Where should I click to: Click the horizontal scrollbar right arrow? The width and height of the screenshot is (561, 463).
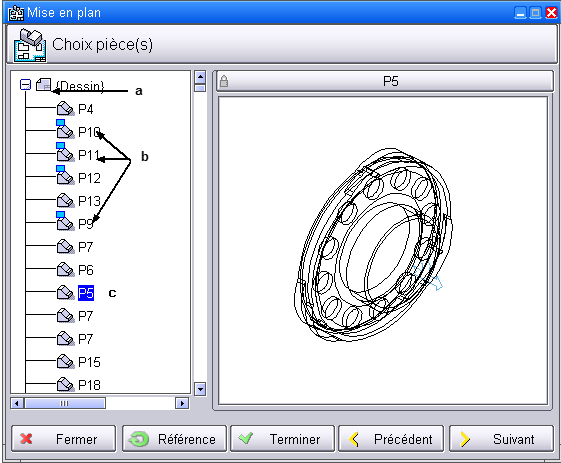(182, 403)
